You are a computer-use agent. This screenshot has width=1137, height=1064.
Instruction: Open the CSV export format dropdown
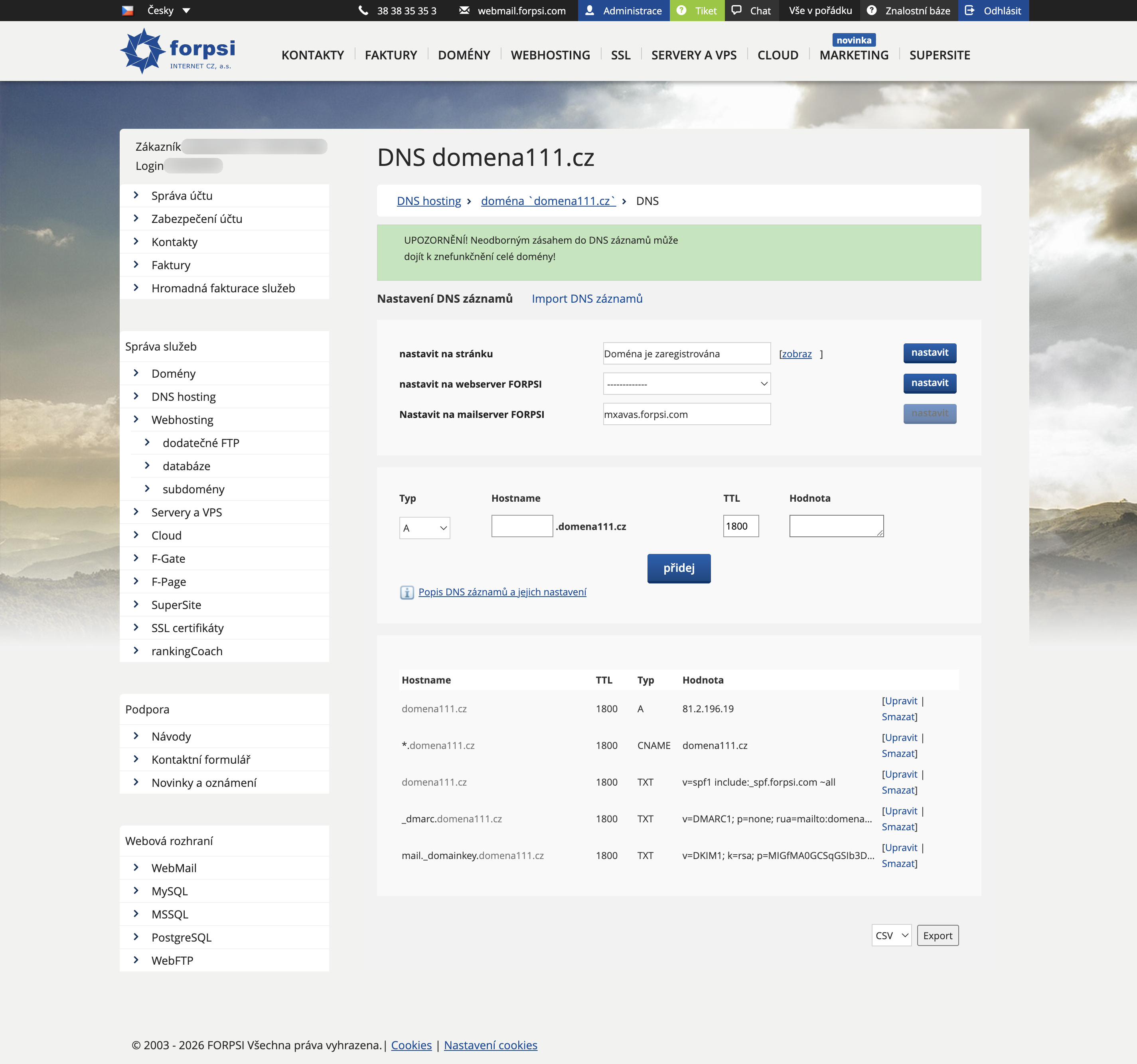point(891,935)
